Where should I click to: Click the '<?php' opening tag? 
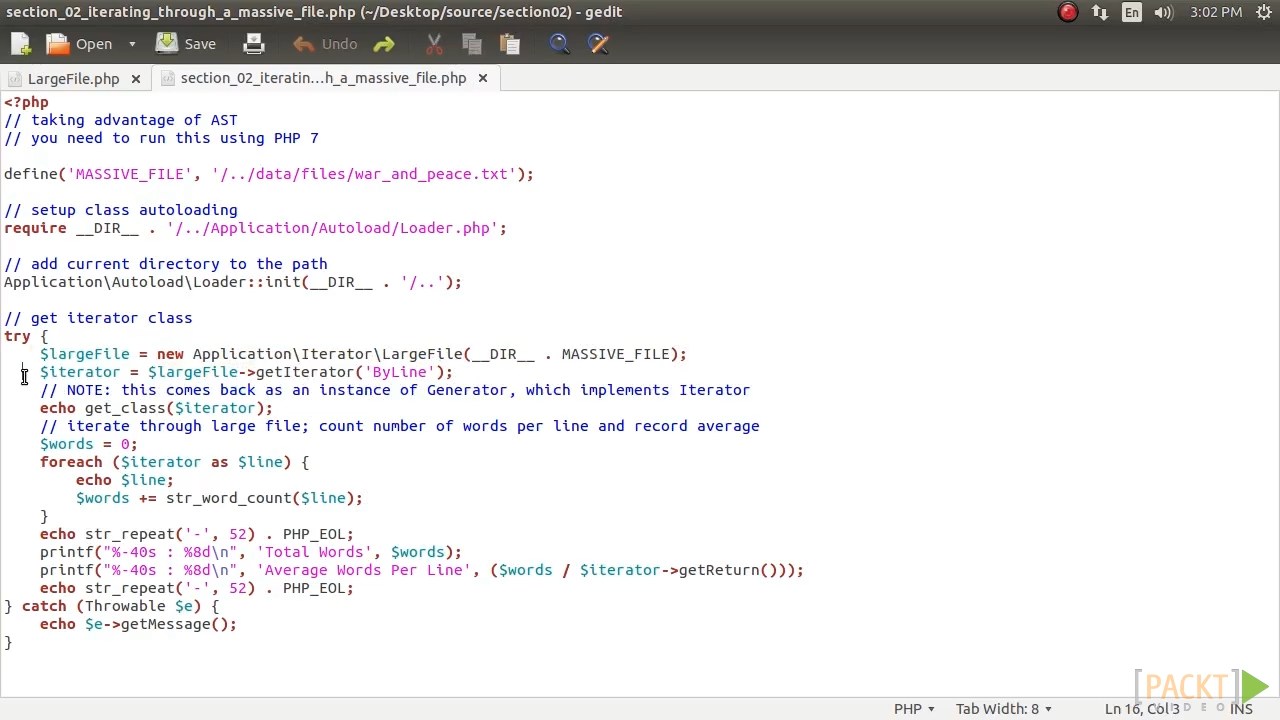pos(26,102)
